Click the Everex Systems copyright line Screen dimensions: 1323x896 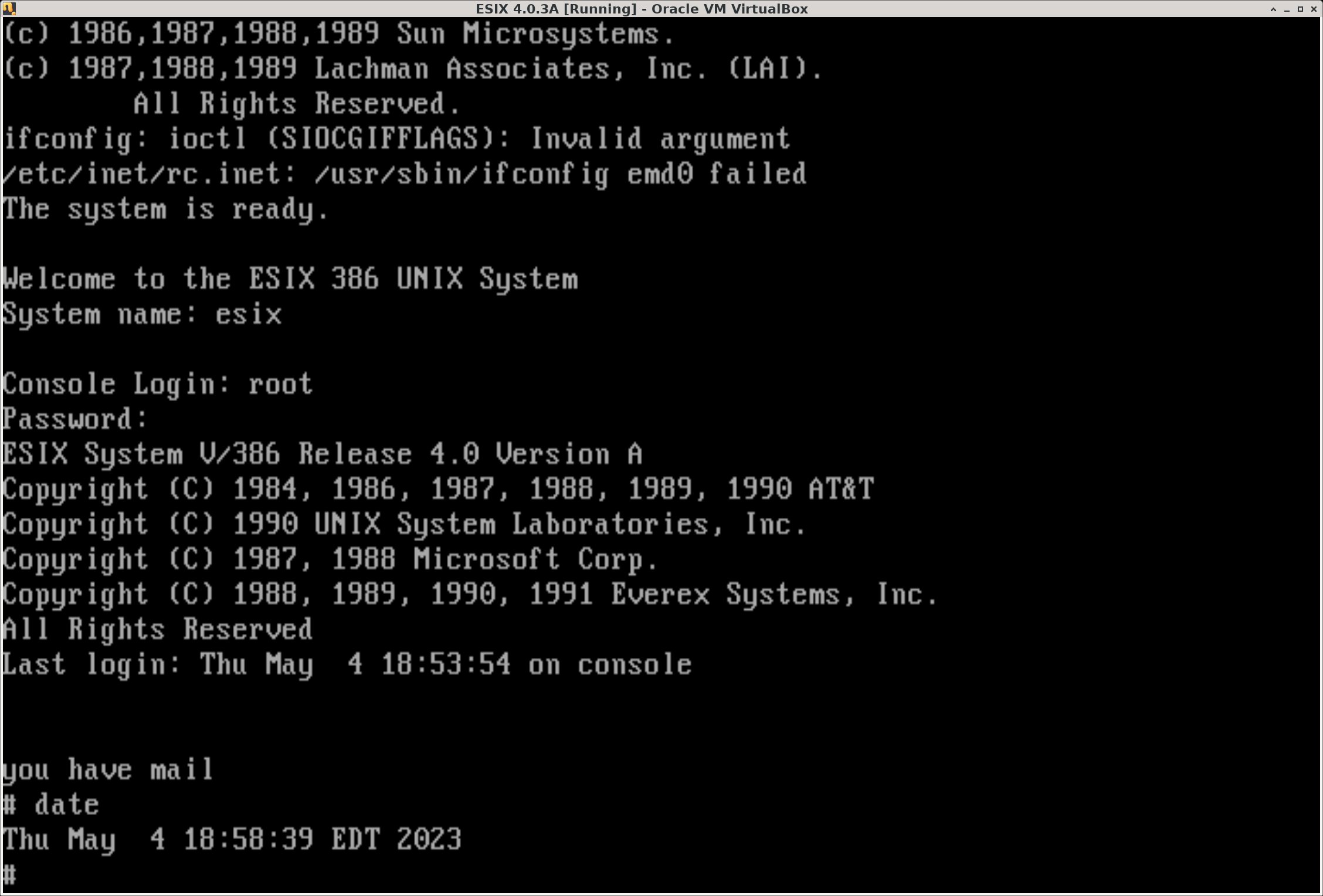pos(470,595)
